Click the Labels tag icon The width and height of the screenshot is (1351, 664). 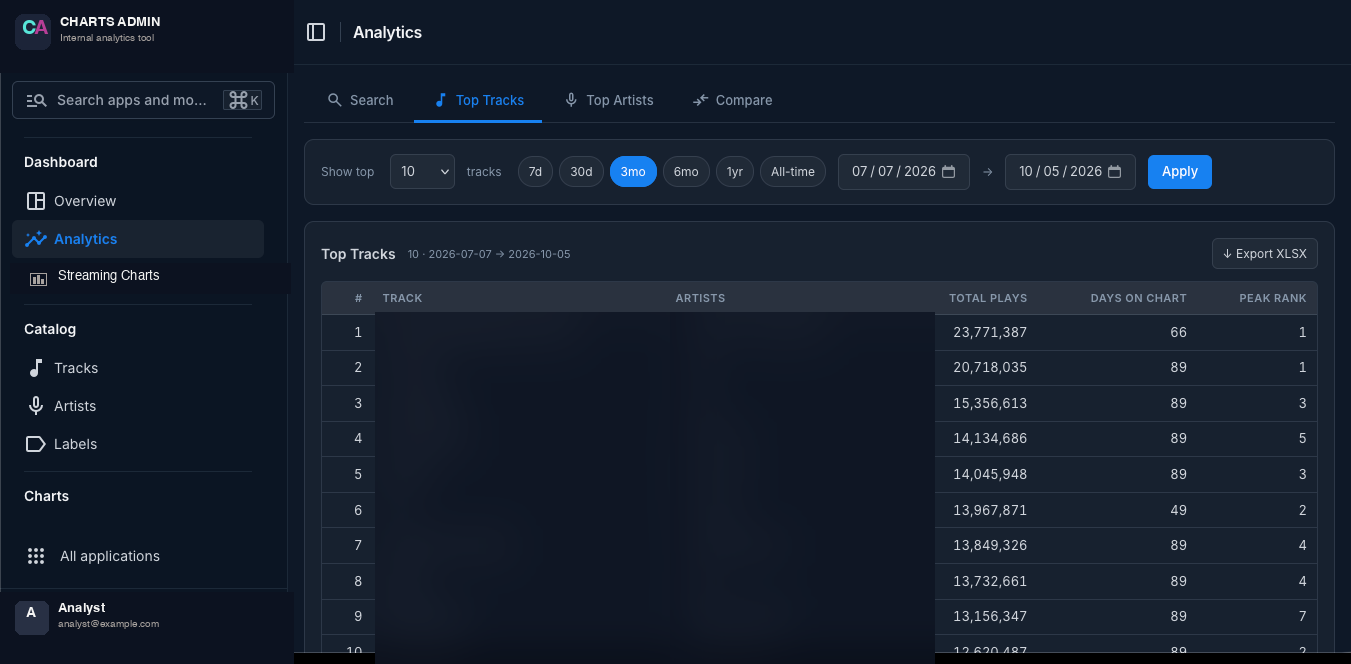(x=36, y=444)
